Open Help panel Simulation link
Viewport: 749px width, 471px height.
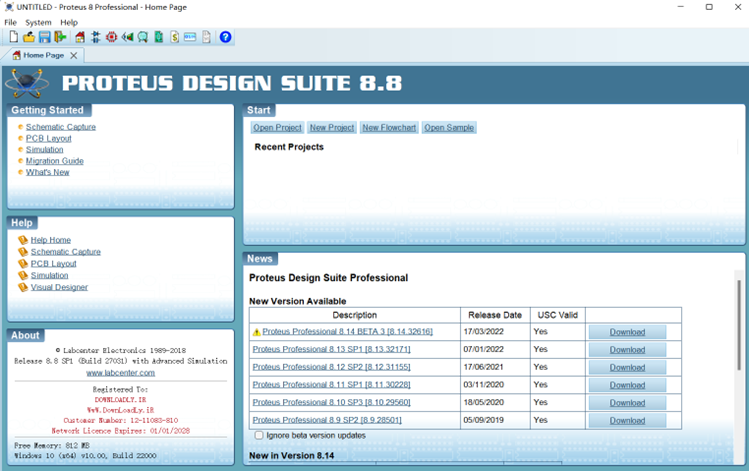pyautogui.click(x=49, y=275)
